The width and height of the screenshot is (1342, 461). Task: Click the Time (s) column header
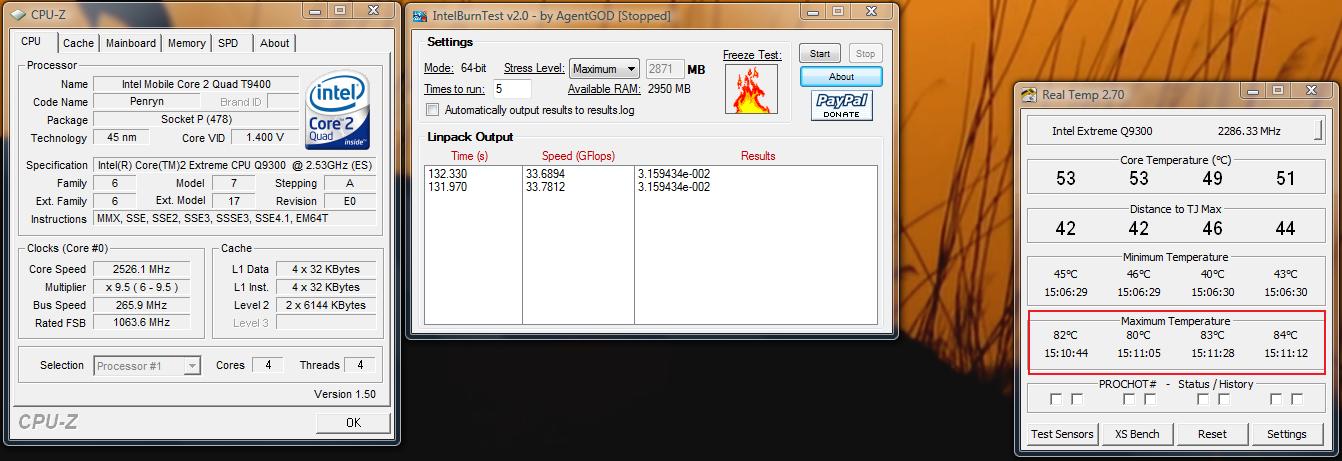pyautogui.click(x=469, y=156)
